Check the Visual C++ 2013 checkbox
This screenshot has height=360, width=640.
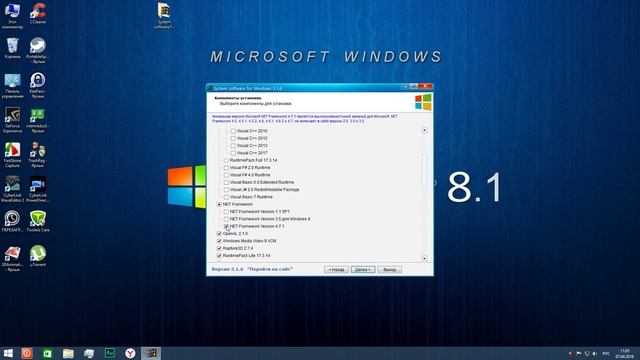(233, 146)
